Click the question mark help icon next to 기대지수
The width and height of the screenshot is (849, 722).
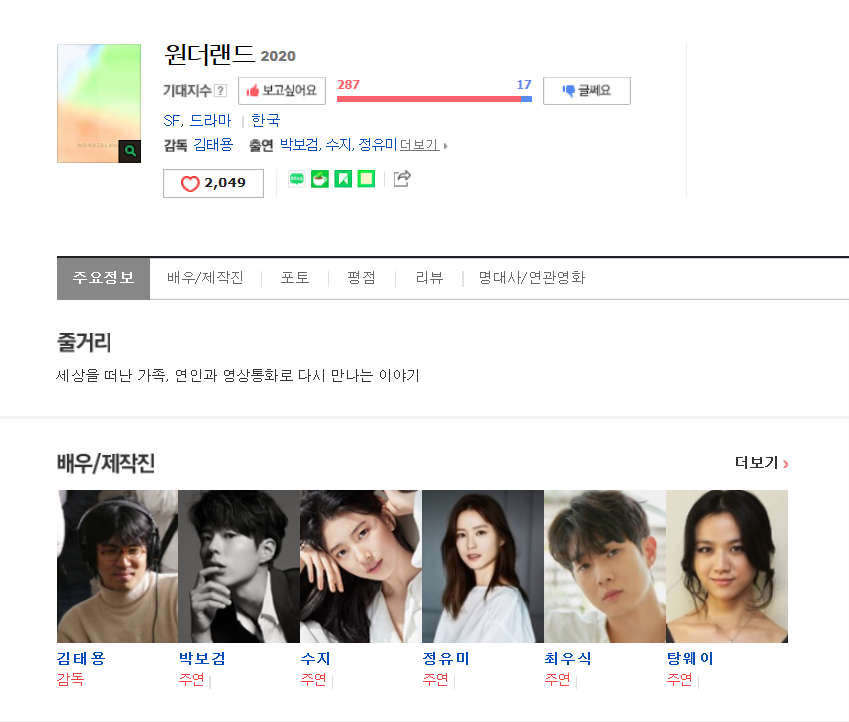pos(220,90)
